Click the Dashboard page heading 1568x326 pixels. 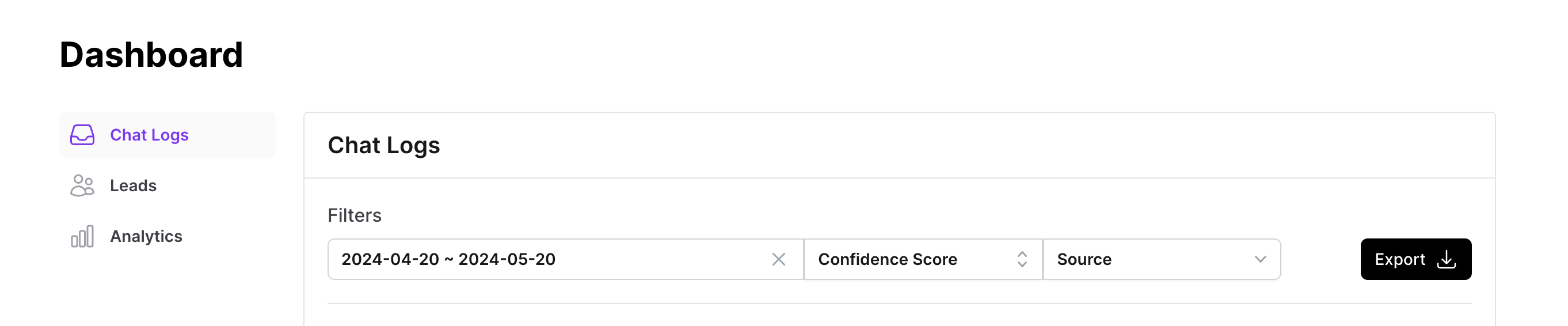click(x=151, y=54)
